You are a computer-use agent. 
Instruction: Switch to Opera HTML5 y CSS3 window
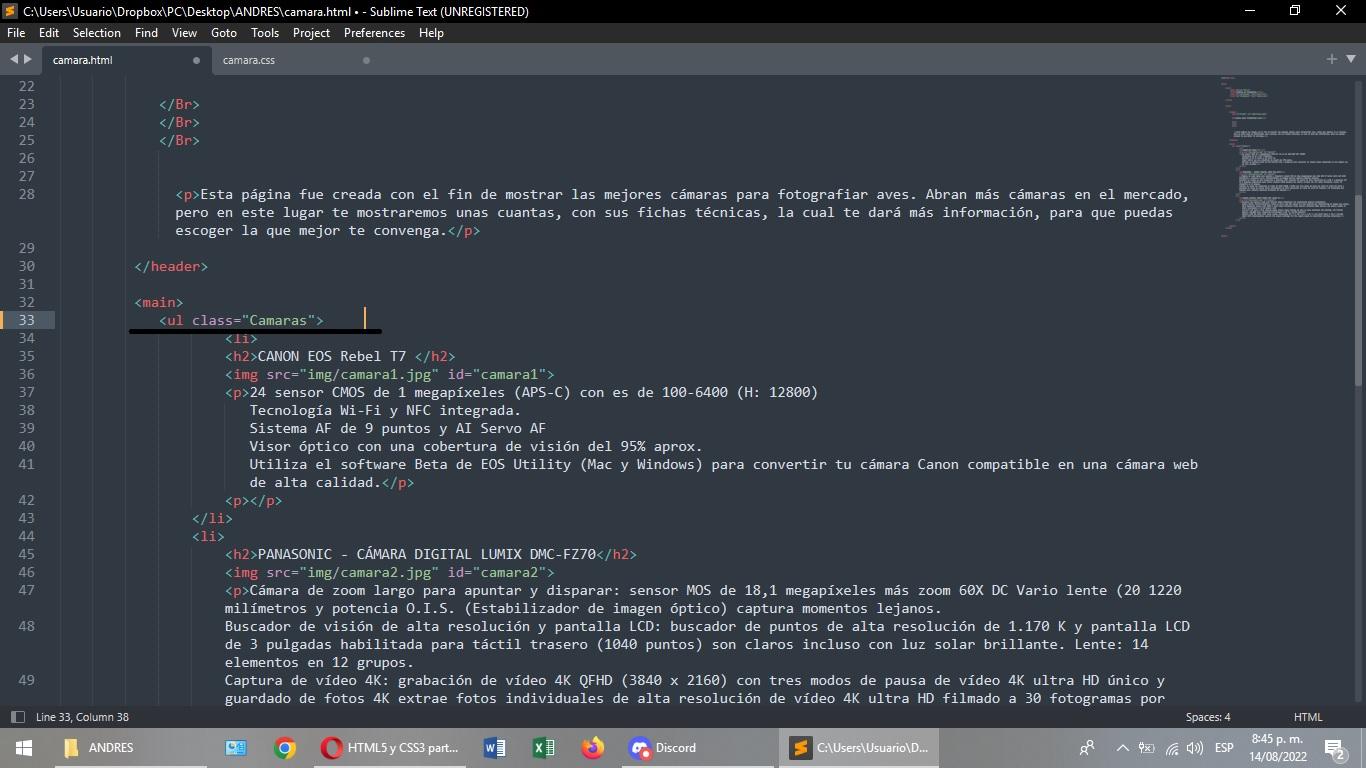tap(390, 748)
